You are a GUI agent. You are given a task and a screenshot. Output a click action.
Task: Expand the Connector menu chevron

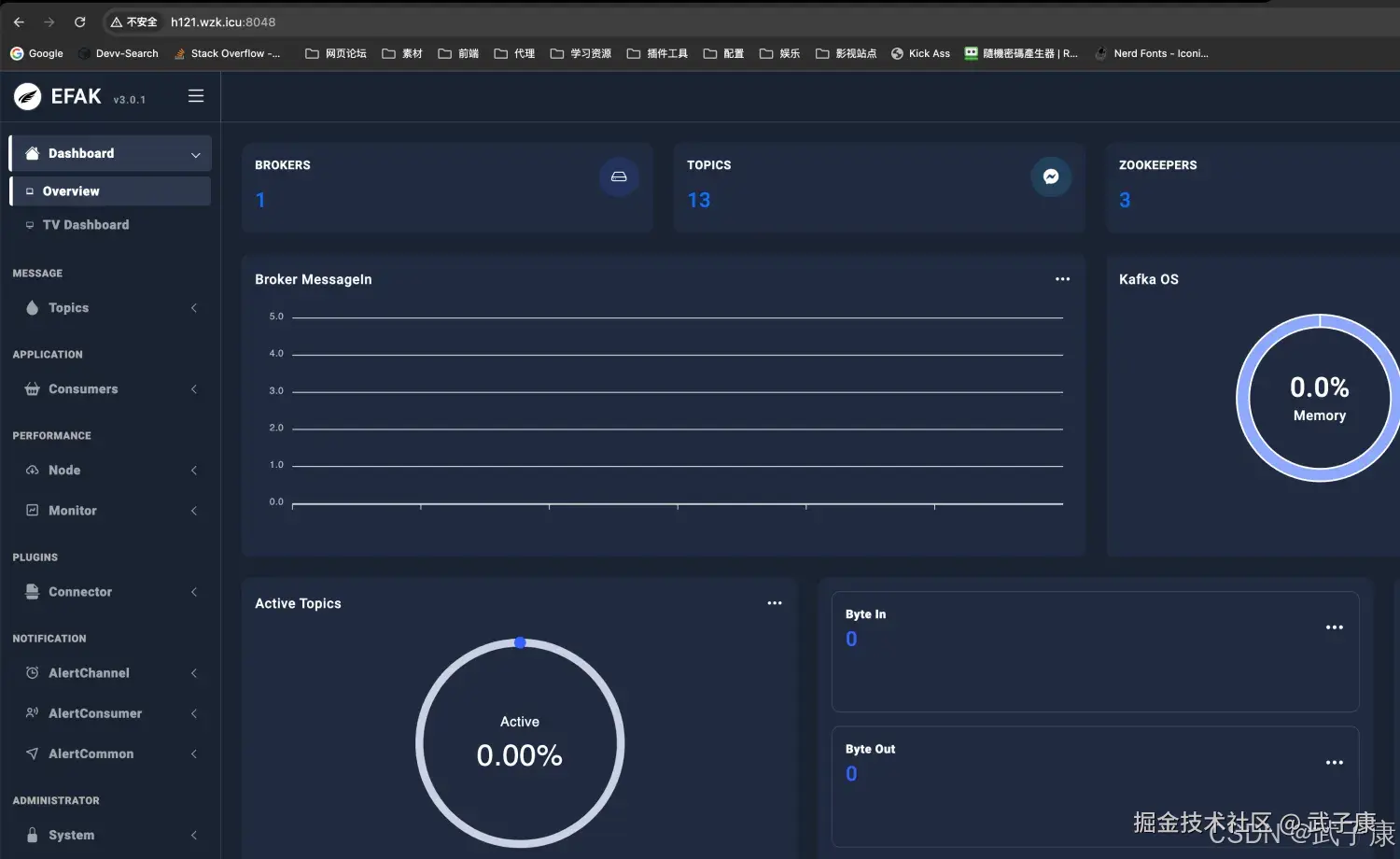pos(194,592)
